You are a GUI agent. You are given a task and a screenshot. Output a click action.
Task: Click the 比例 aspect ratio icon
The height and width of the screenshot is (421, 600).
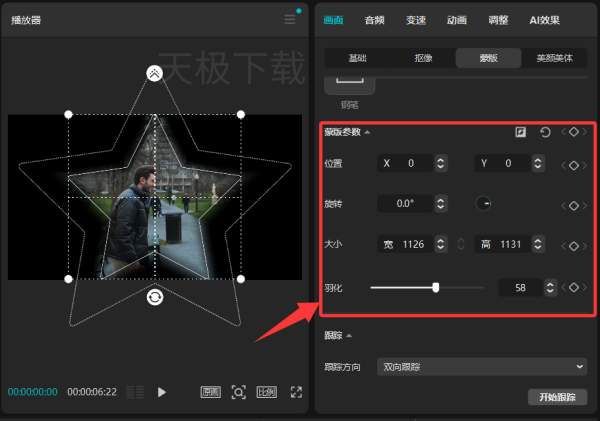(x=267, y=392)
